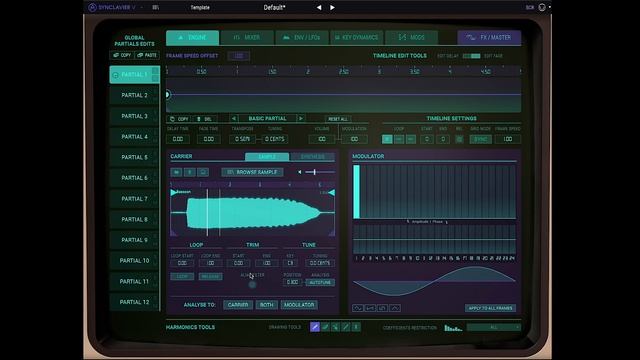Select the carrier Sample tab
Image resolution: width=640 pixels, height=360 pixels.
[x=267, y=157]
